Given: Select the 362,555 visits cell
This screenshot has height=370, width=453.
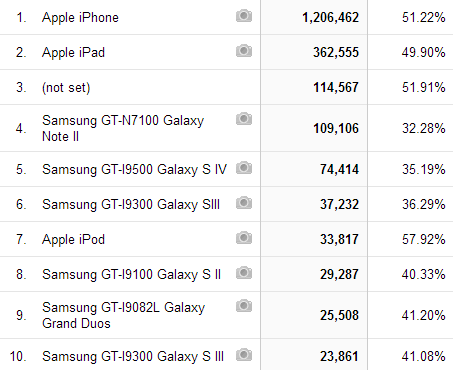Looking at the screenshot, I should click(336, 53).
